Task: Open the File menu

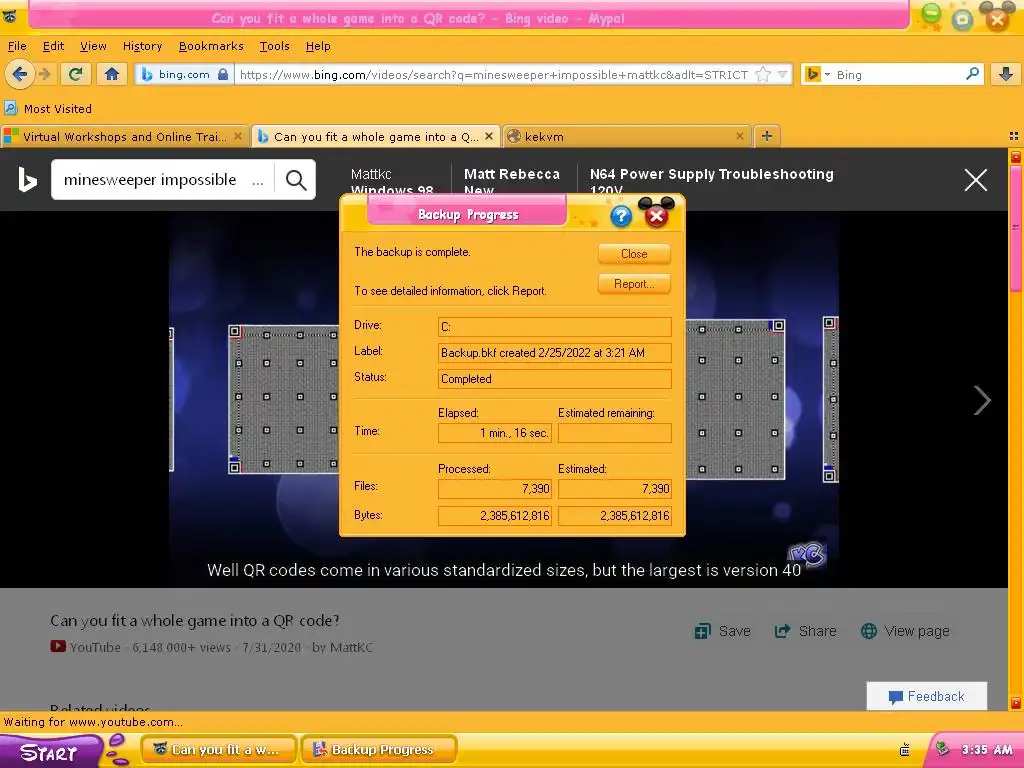Action: click(17, 46)
